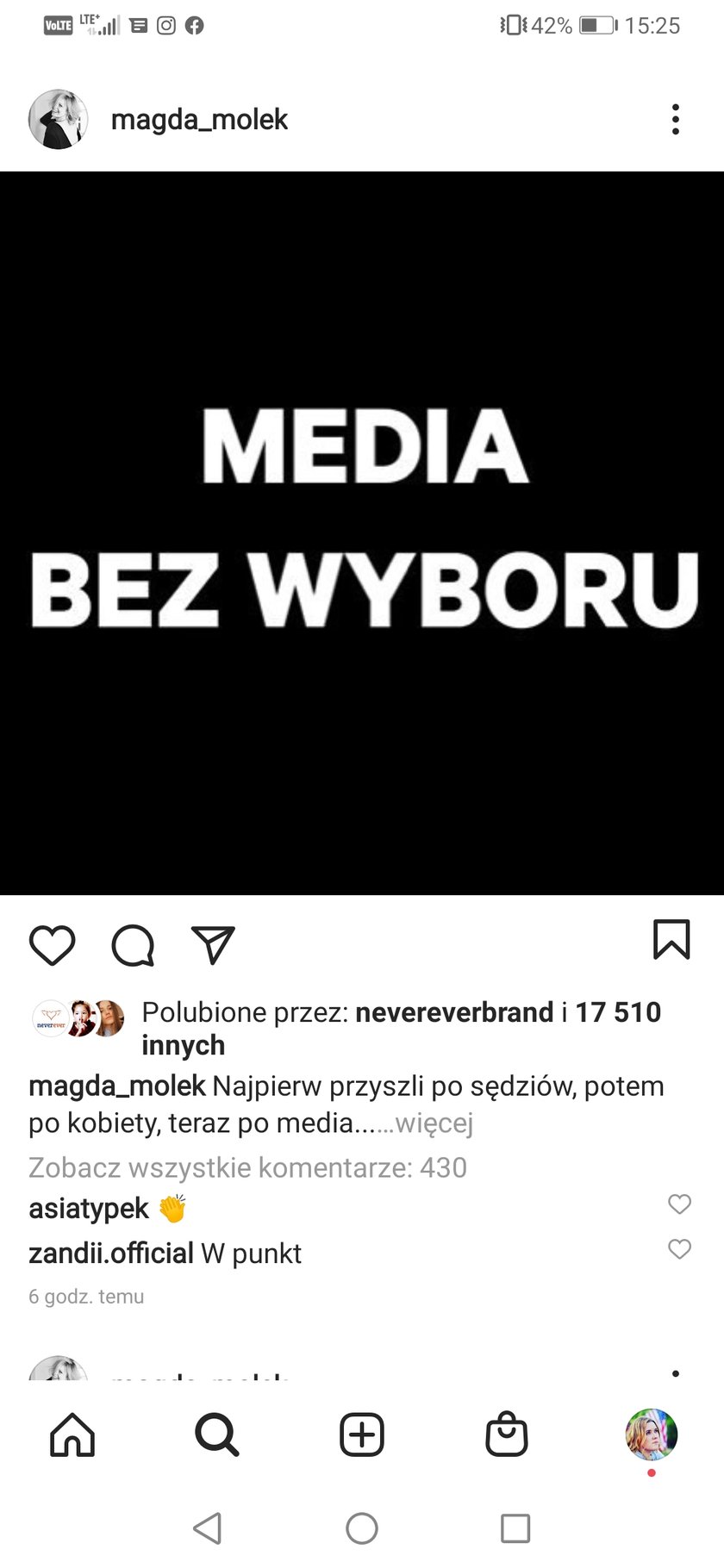Open own profile avatar tab

coord(652,1434)
